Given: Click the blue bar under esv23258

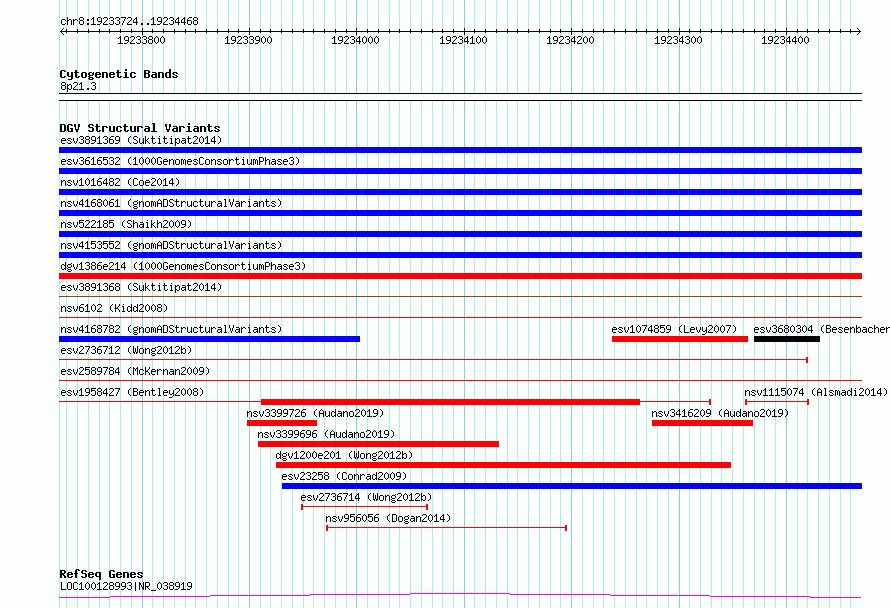Looking at the screenshot, I should tap(572, 487).
